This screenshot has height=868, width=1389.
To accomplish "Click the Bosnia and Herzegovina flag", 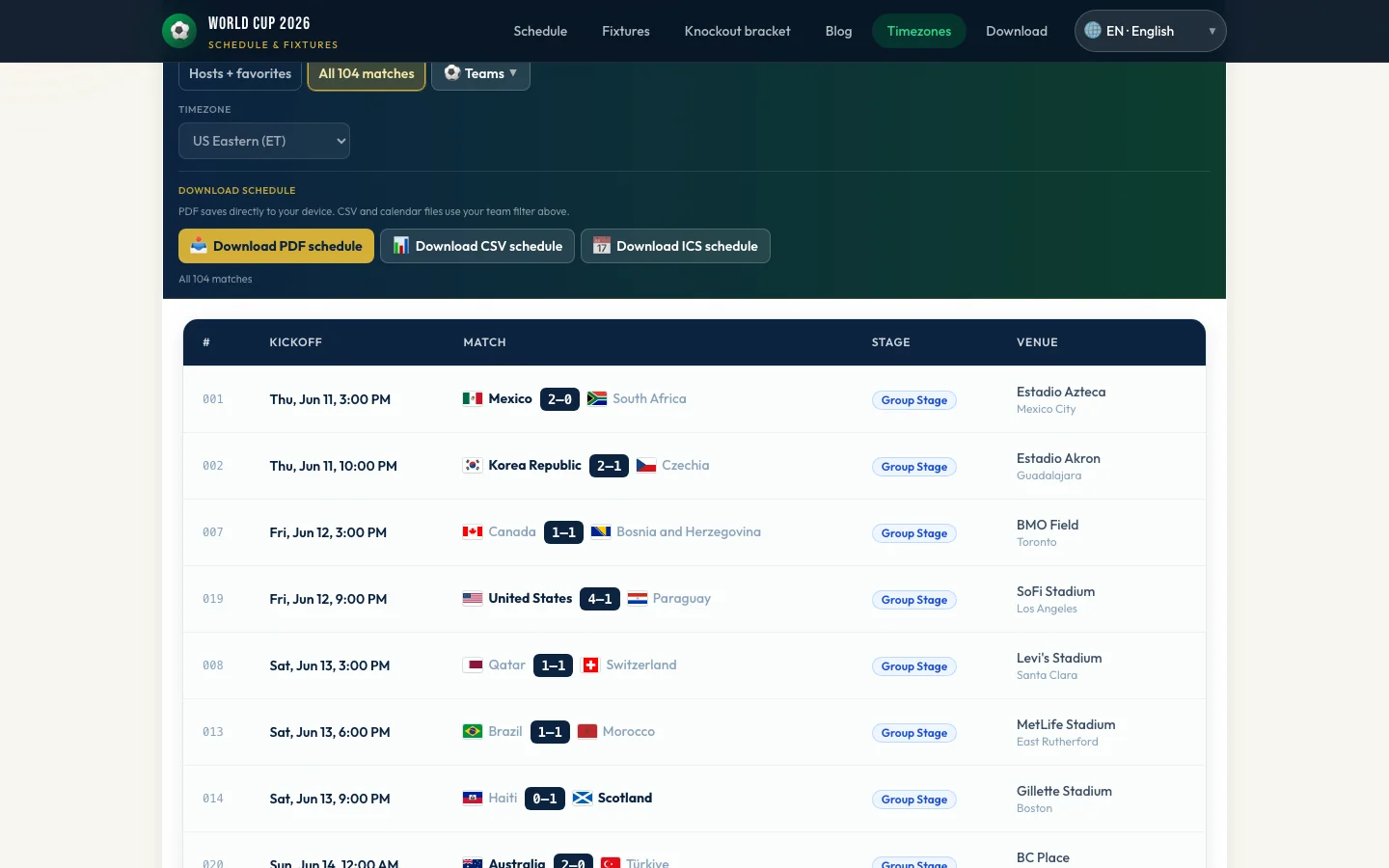I will (x=601, y=531).
